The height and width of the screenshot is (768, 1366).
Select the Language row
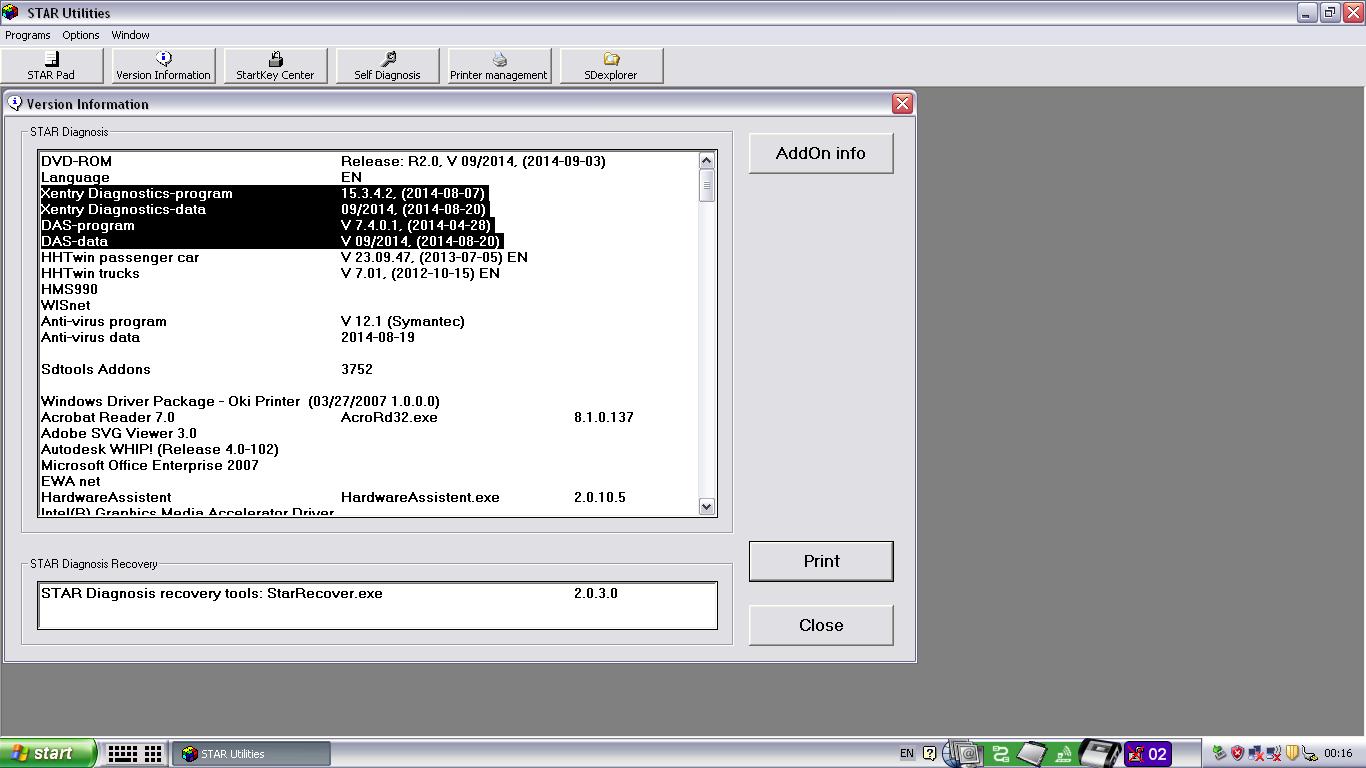tap(368, 177)
